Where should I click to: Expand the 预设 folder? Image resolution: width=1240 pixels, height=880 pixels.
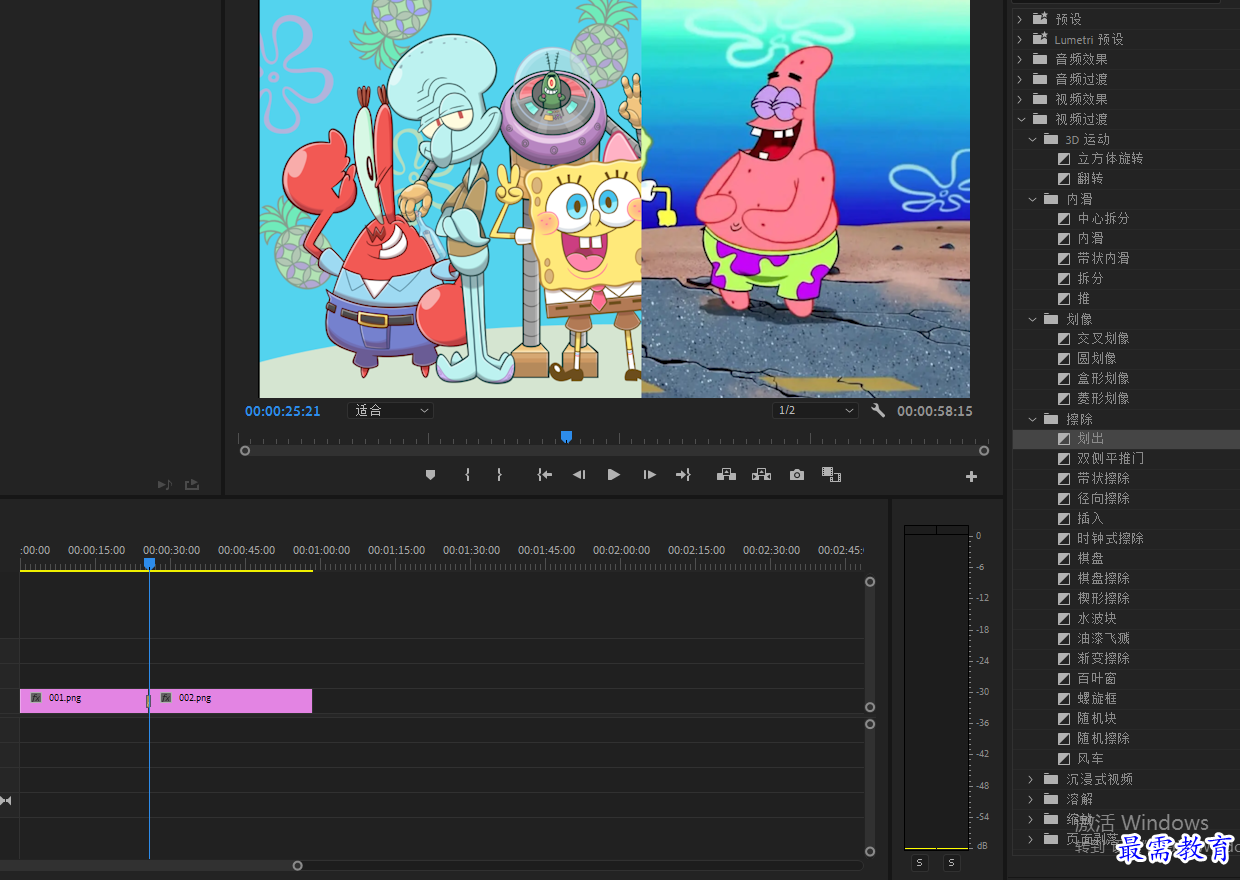(1020, 19)
